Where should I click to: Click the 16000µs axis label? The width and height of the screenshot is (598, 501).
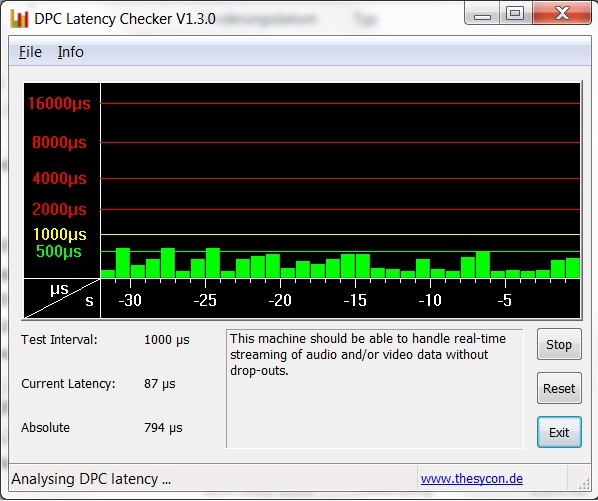(59, 103)
